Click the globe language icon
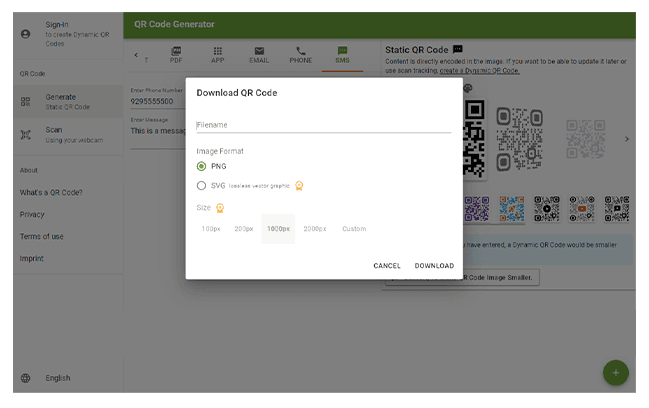The image size is (649, 408). [x=26, y=378]
